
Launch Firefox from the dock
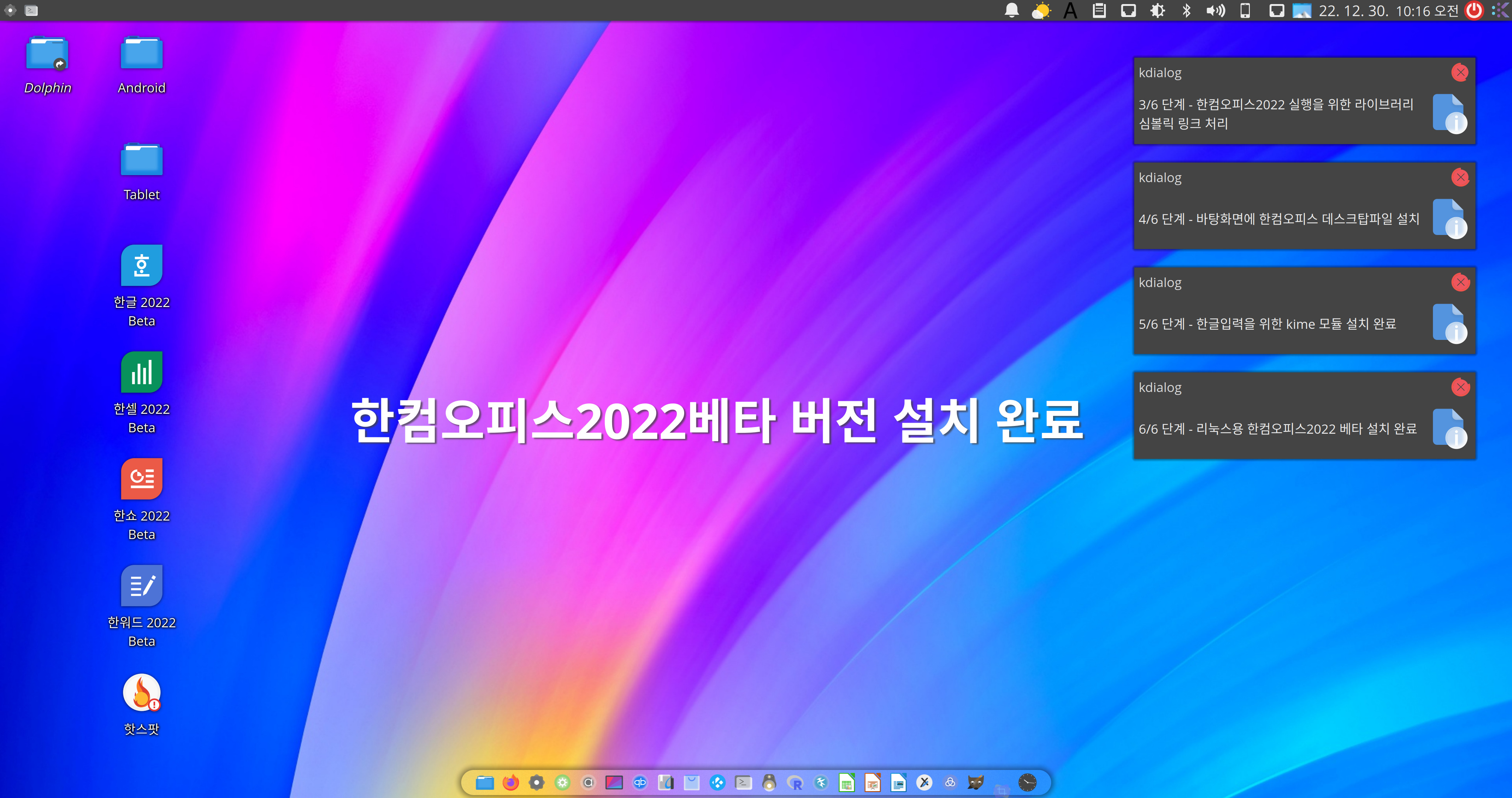tap(511, 783)
